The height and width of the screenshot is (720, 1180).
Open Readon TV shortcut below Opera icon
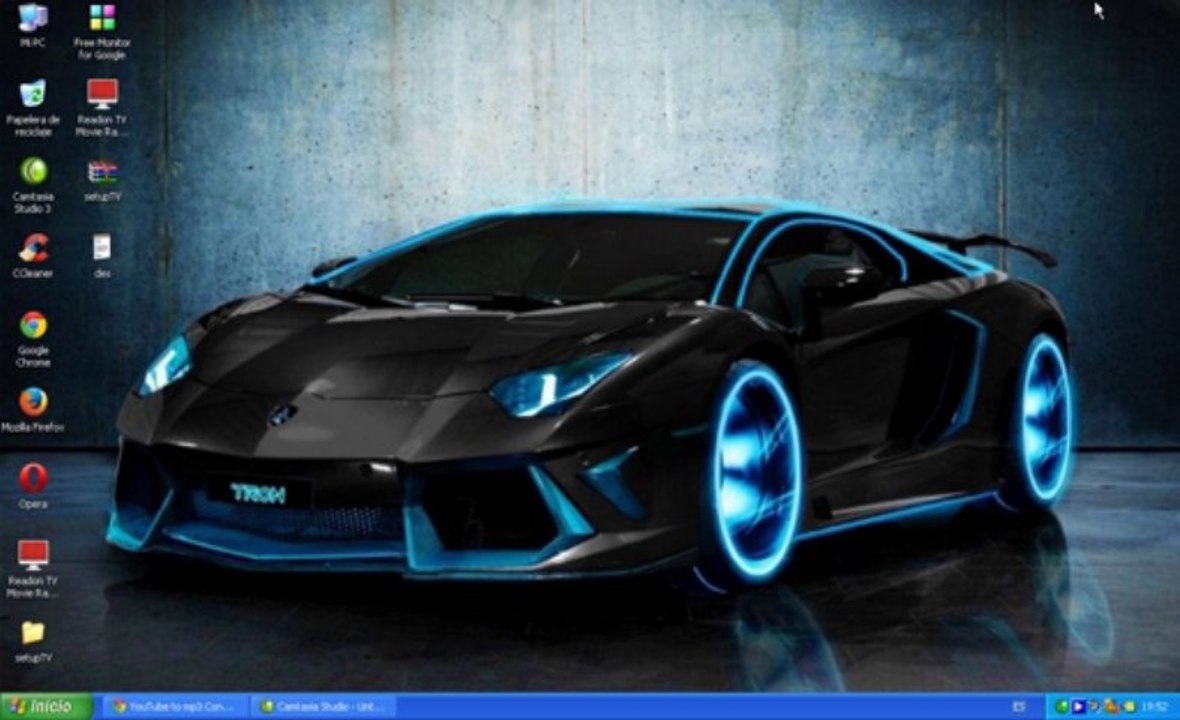point(32,568)
